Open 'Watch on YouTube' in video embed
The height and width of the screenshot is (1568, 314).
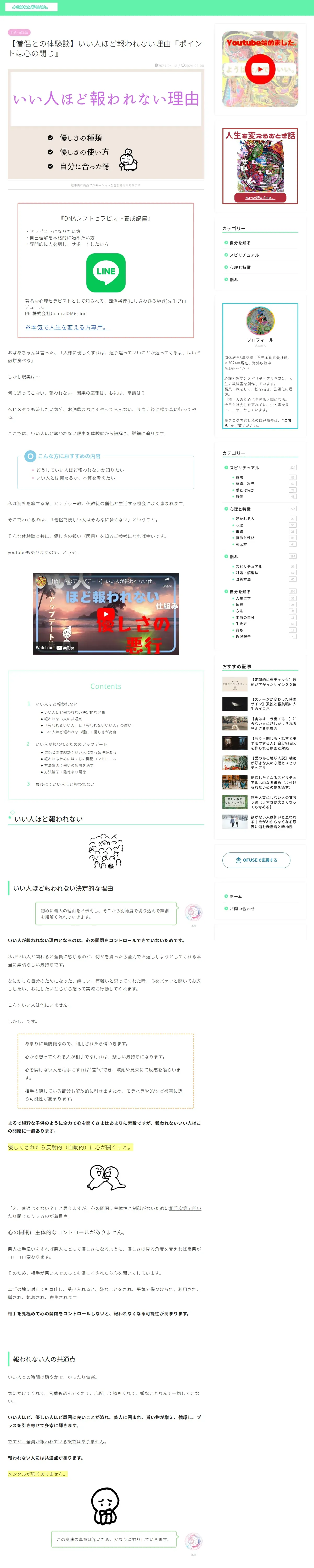(x=55, y=648)
